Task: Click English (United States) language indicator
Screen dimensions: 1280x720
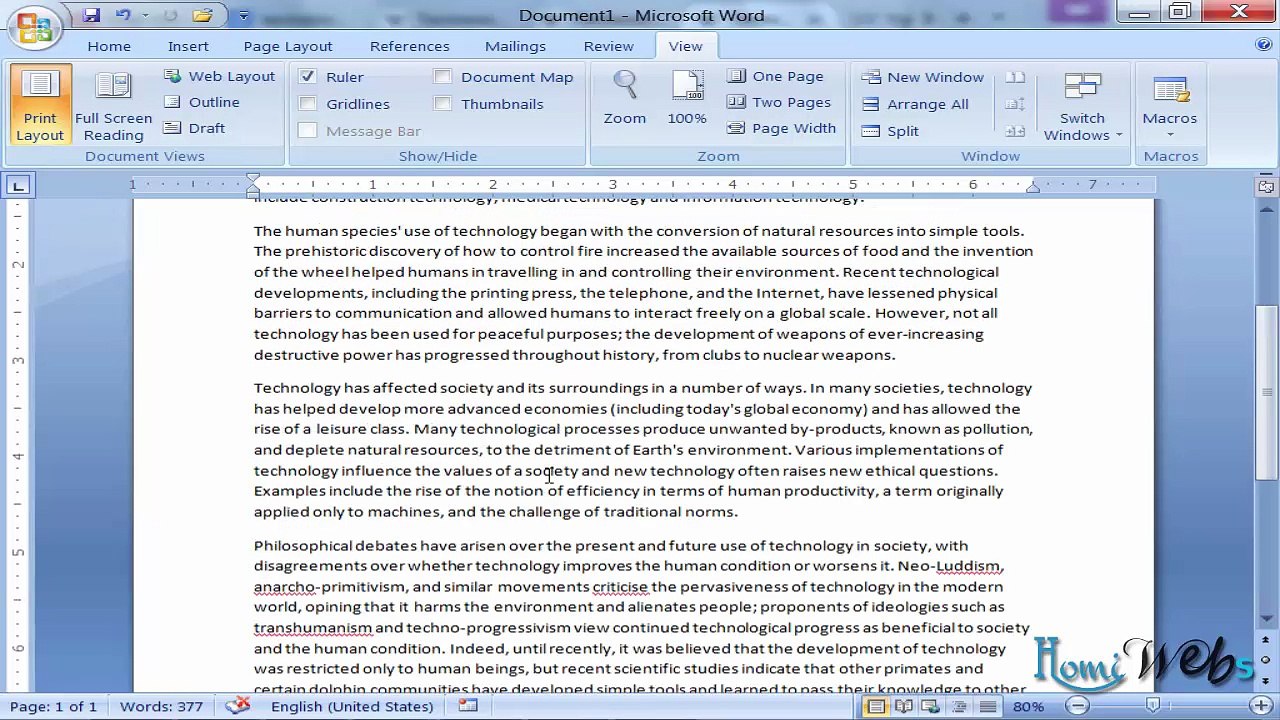Action: click(352, 706)
